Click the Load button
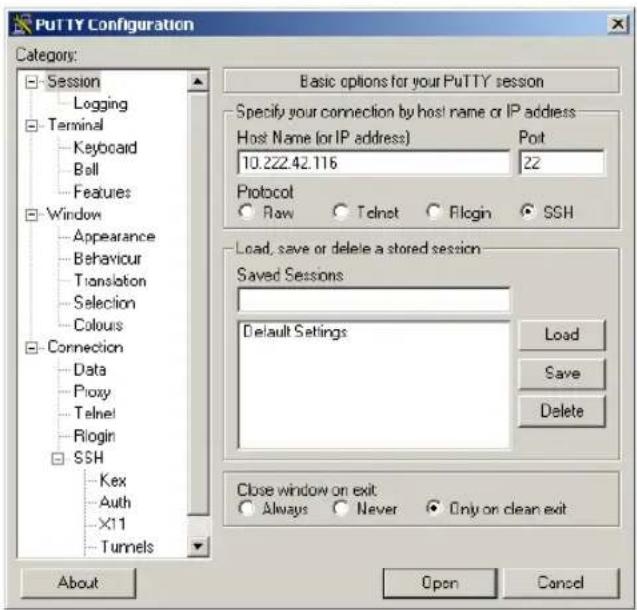The image size is (637, 610). 562,335
